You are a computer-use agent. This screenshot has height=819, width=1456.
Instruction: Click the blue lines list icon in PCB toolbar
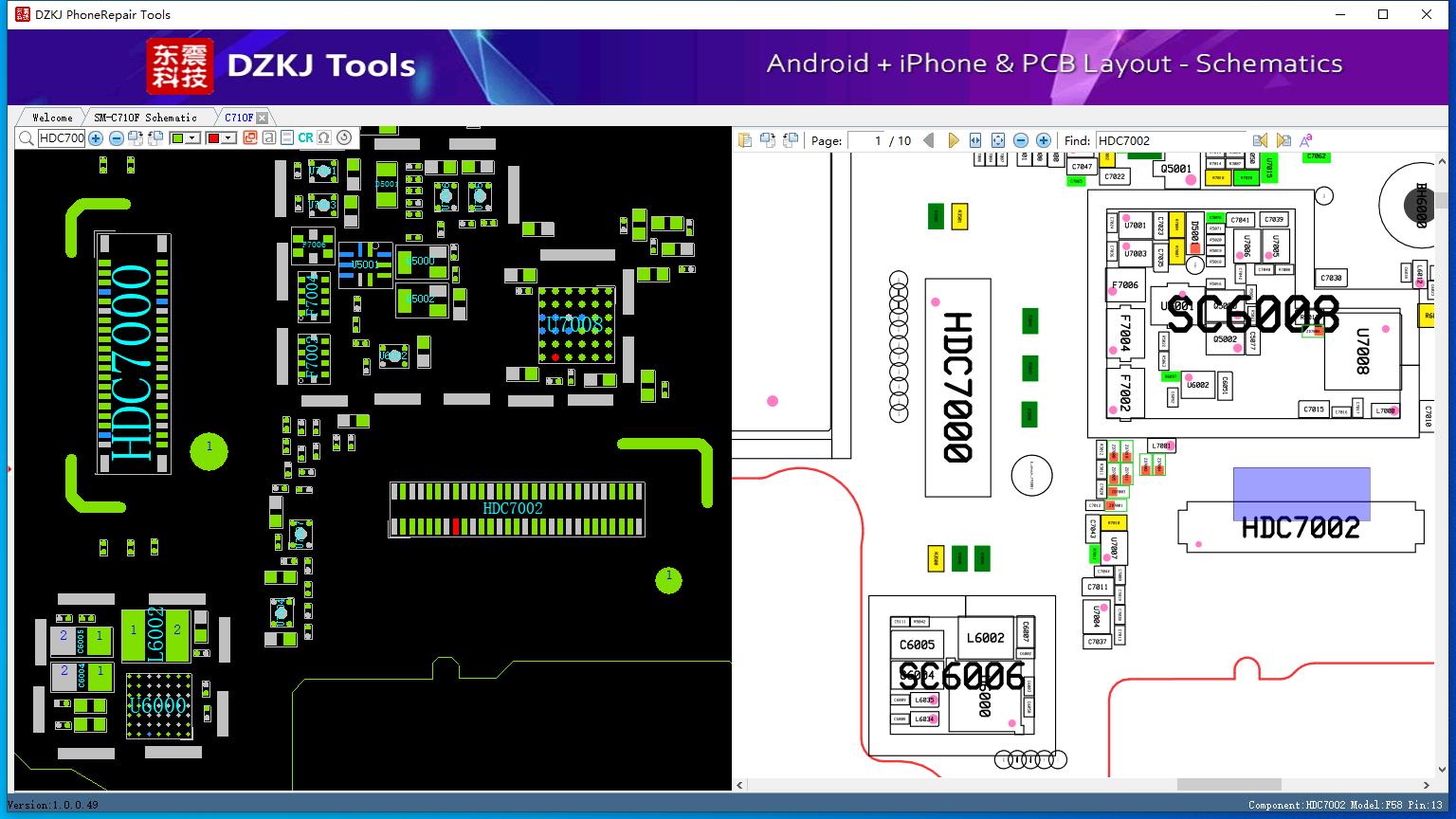click(x=287, y=138)
